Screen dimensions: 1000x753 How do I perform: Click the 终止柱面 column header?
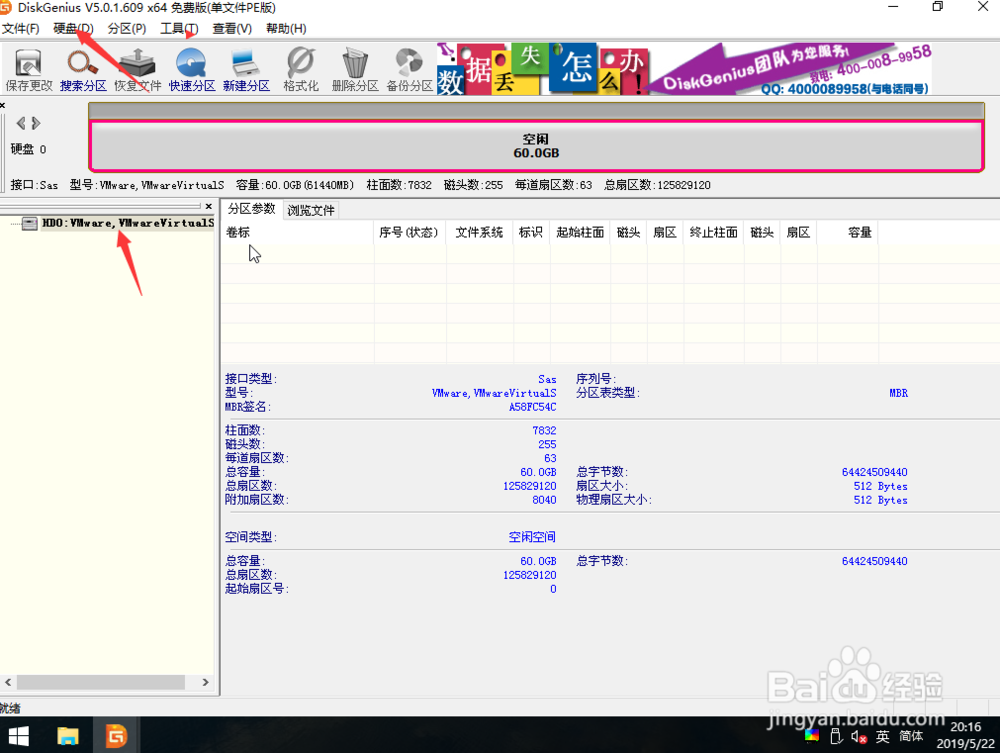(x=713, y=232)
